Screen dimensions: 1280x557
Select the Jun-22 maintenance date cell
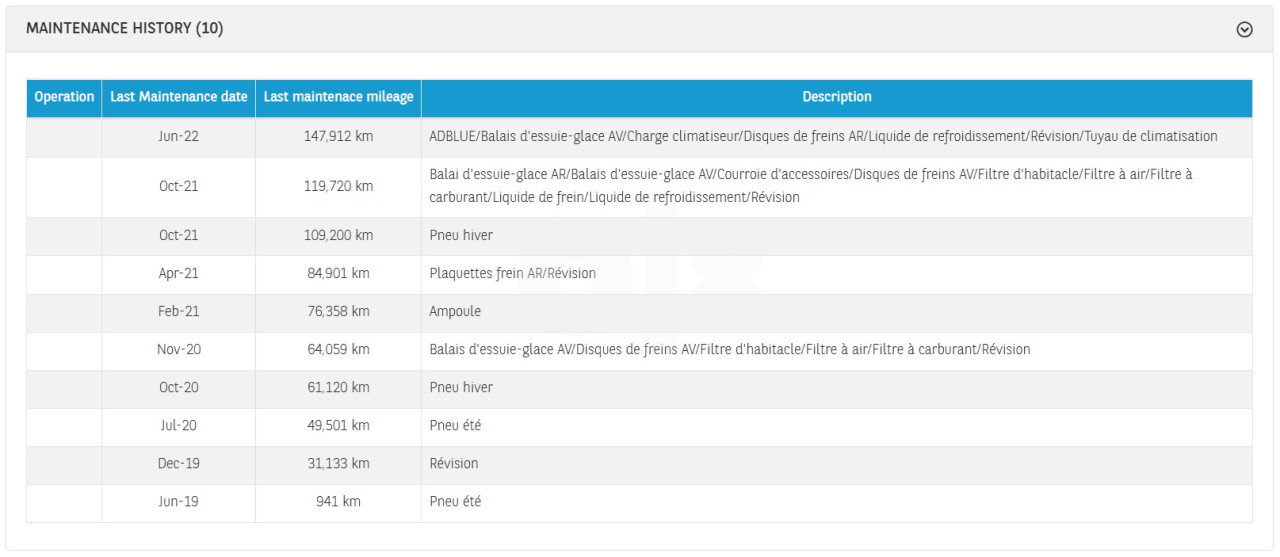178,136
